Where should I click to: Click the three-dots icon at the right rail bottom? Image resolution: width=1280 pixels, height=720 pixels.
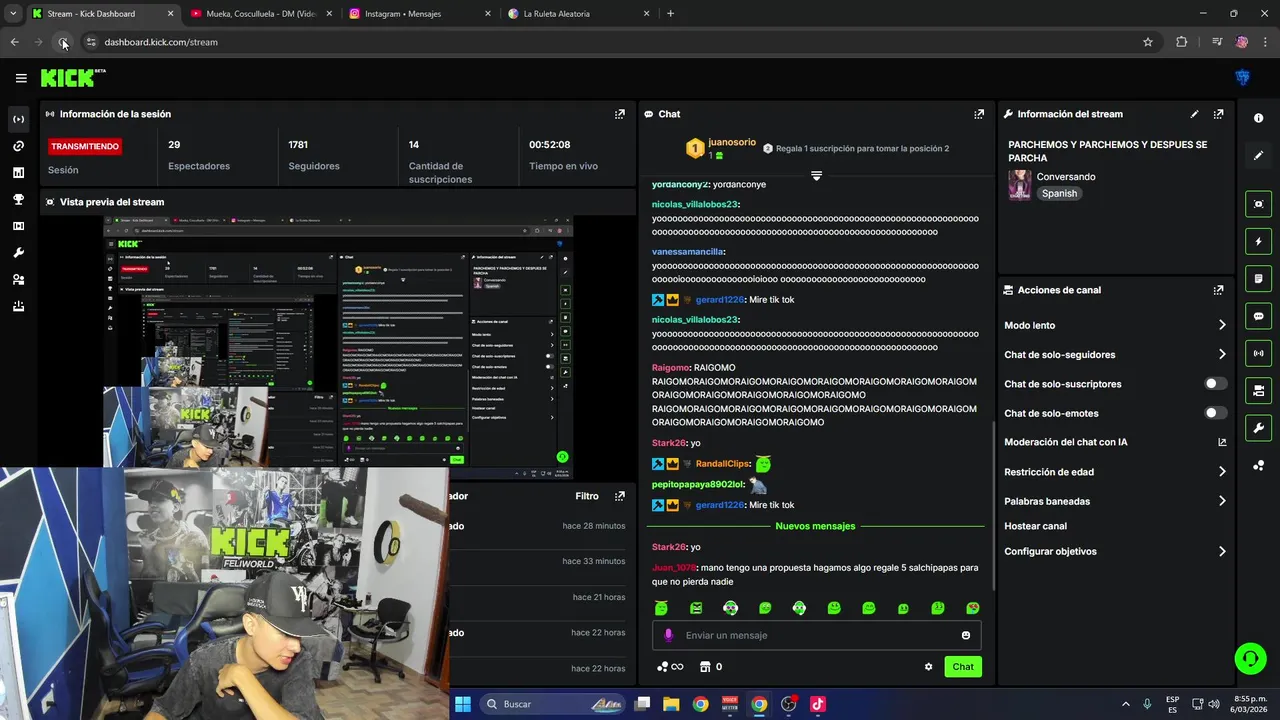coord(1258,466)
